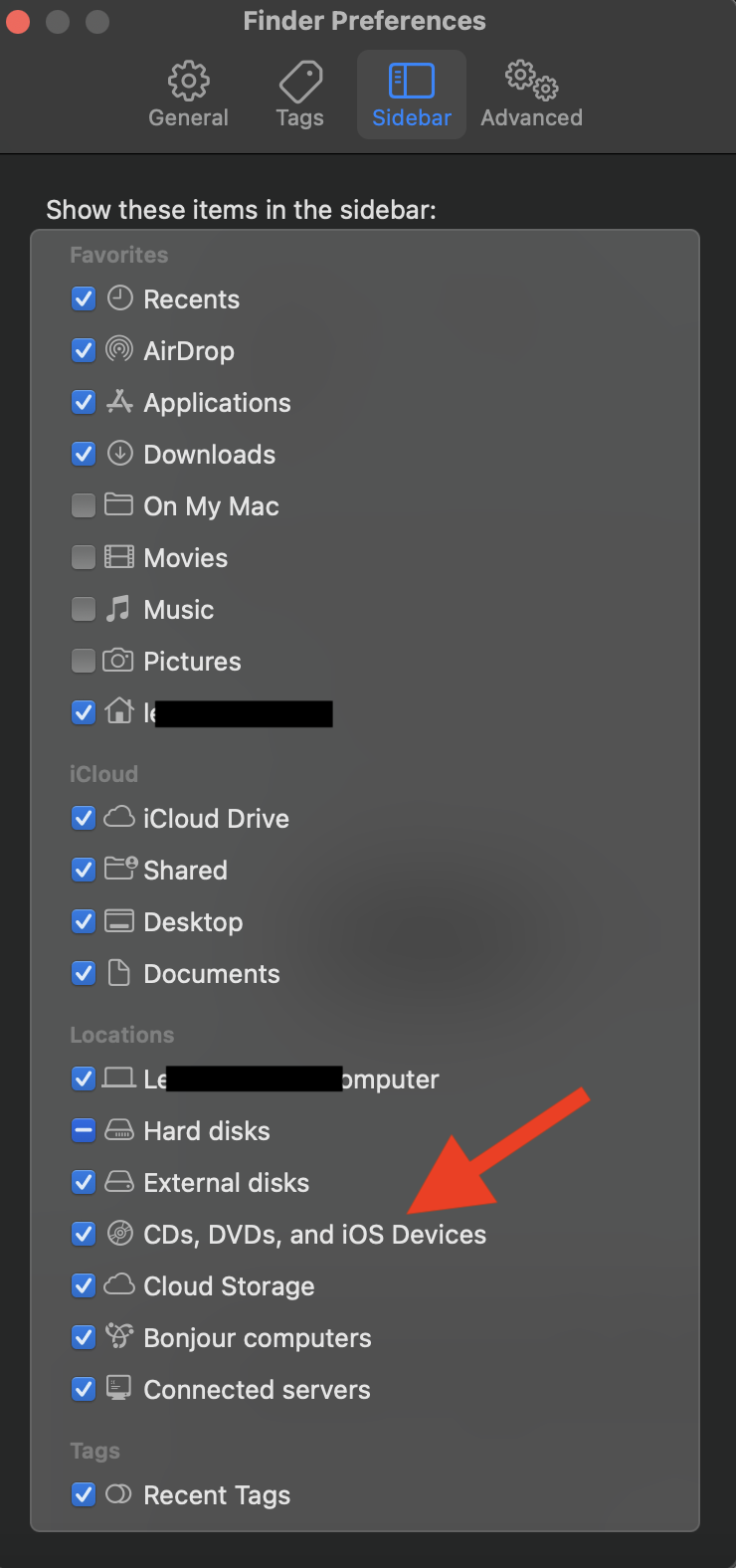Disable the Connected servers checkbox
Image resolution: width=736 pixels, height=1568 pixels.
click(84, 1389)
